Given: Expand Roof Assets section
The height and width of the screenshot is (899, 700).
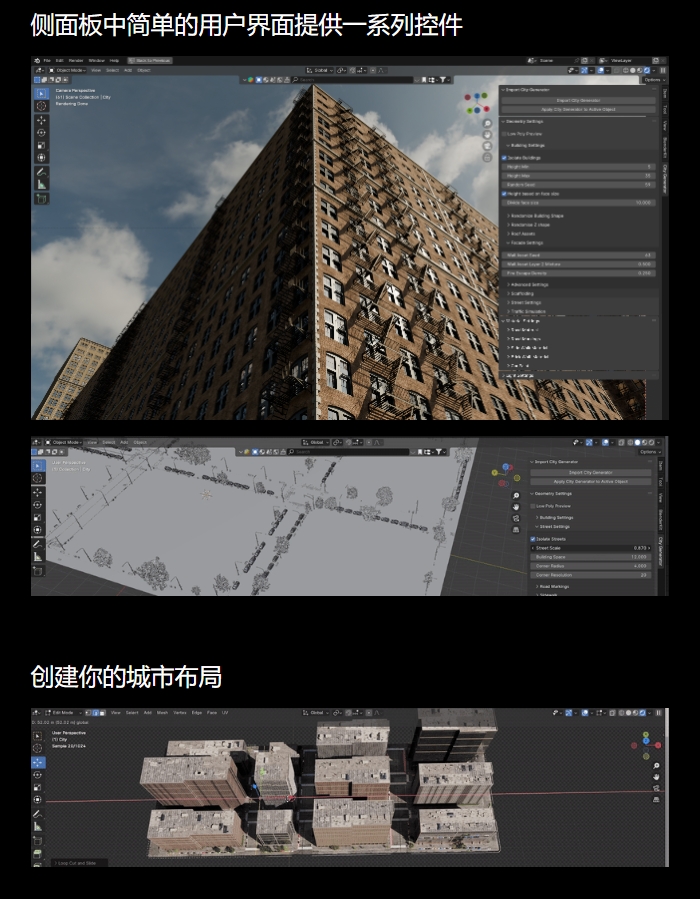Looking at the screenshot, I should (521, 234).
